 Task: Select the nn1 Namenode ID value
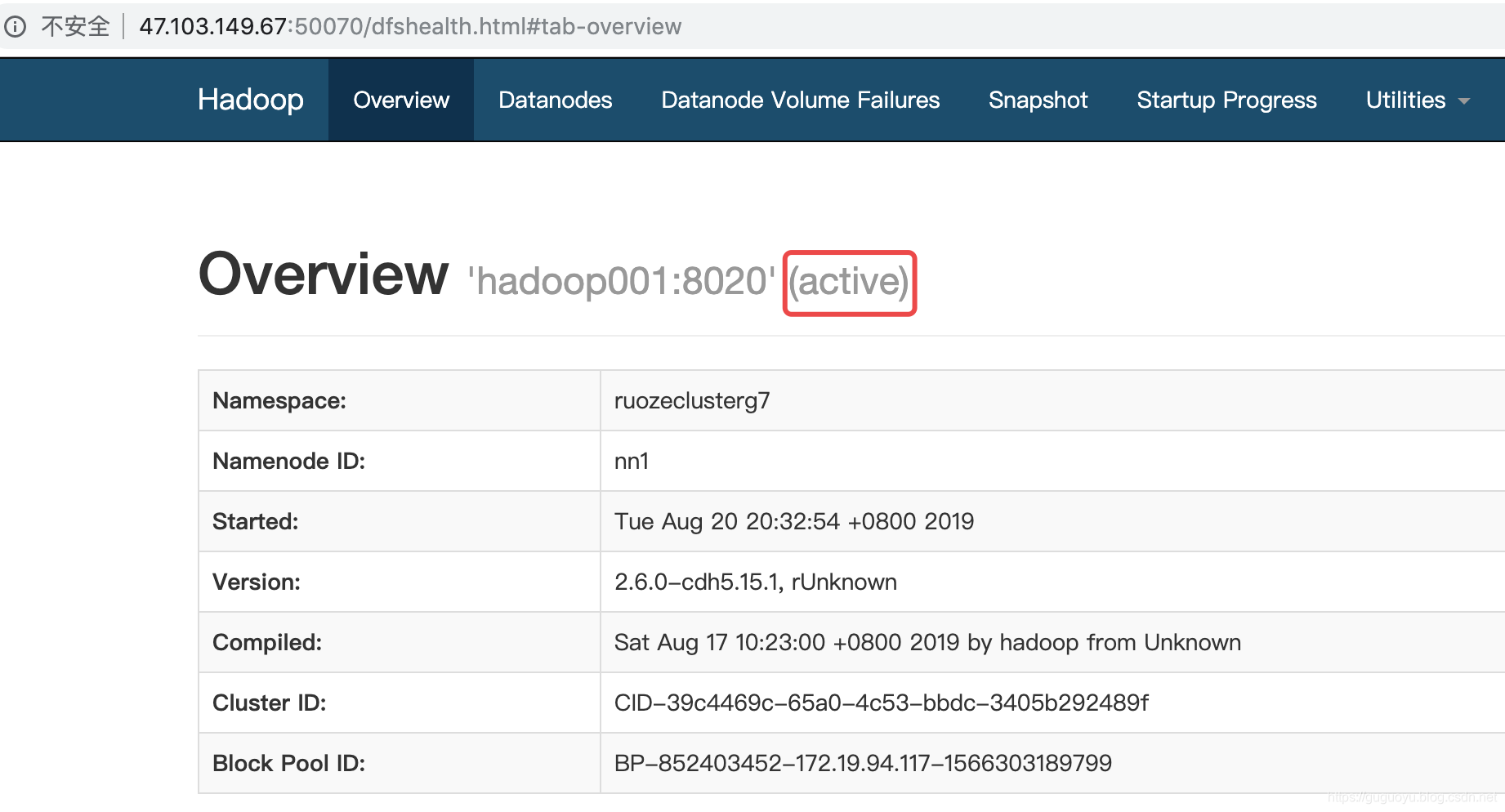632,462
